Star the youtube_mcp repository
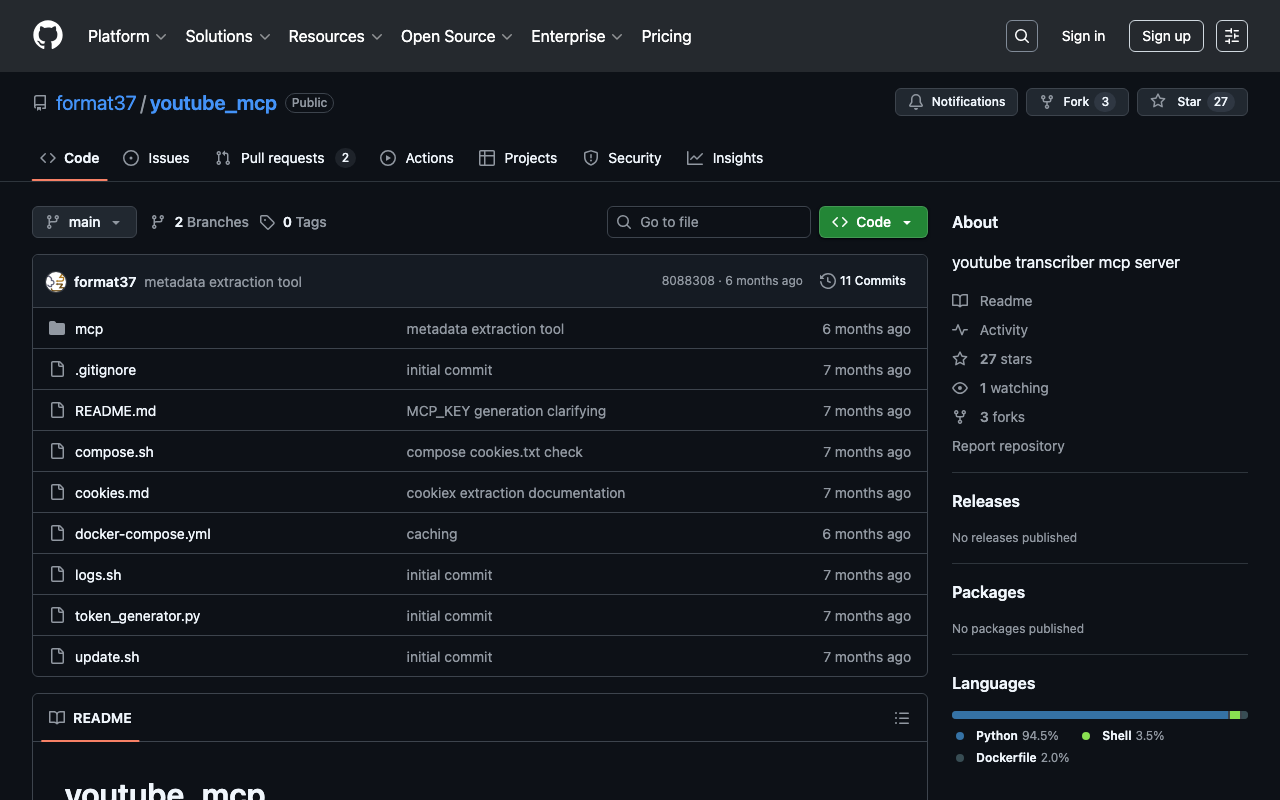The width and height of the screenshot is (1280, 800). (x=1191, y=102)
